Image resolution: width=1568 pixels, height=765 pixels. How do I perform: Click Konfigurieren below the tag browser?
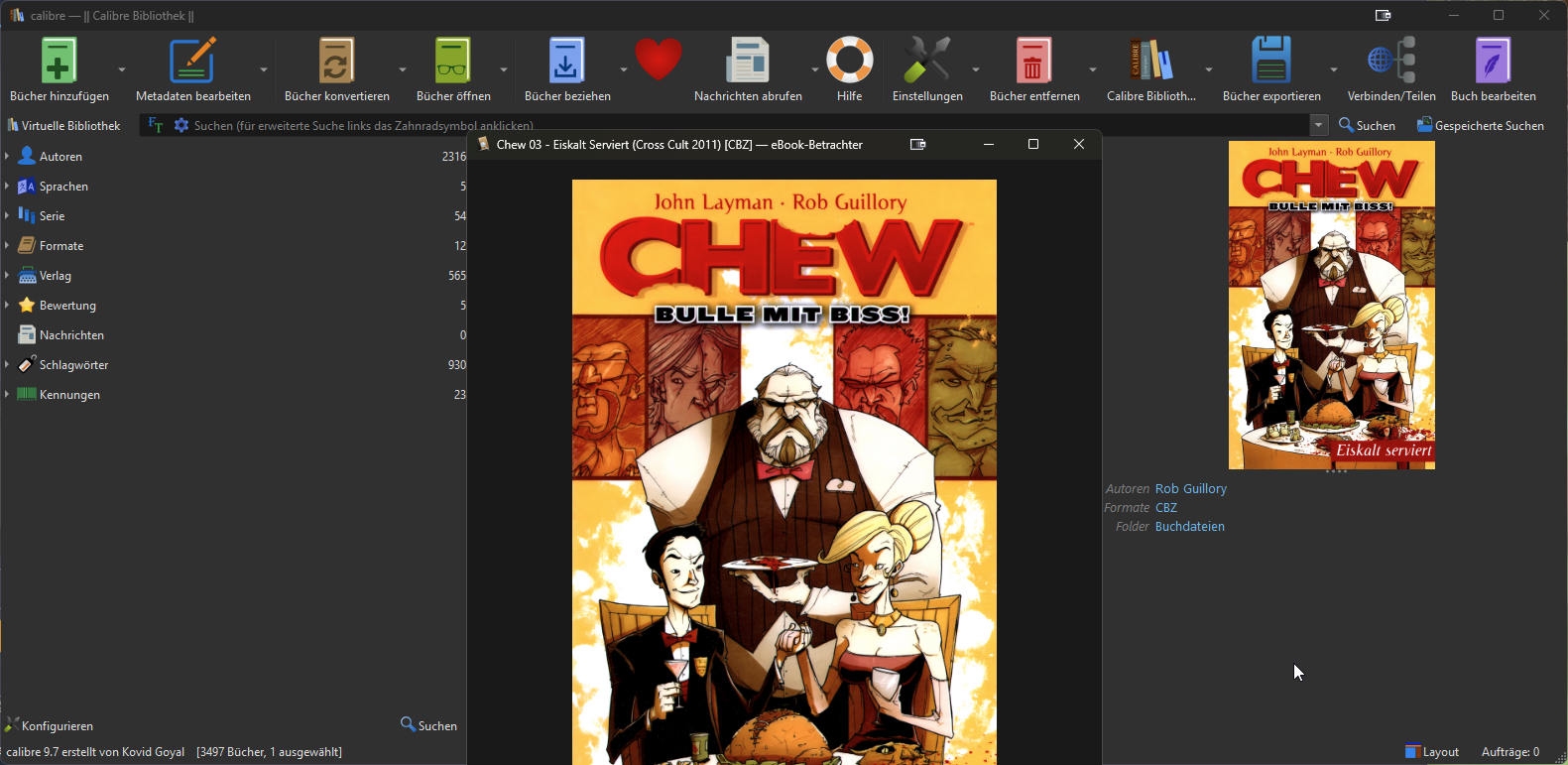pyautogui.click(x=49, y=725)
